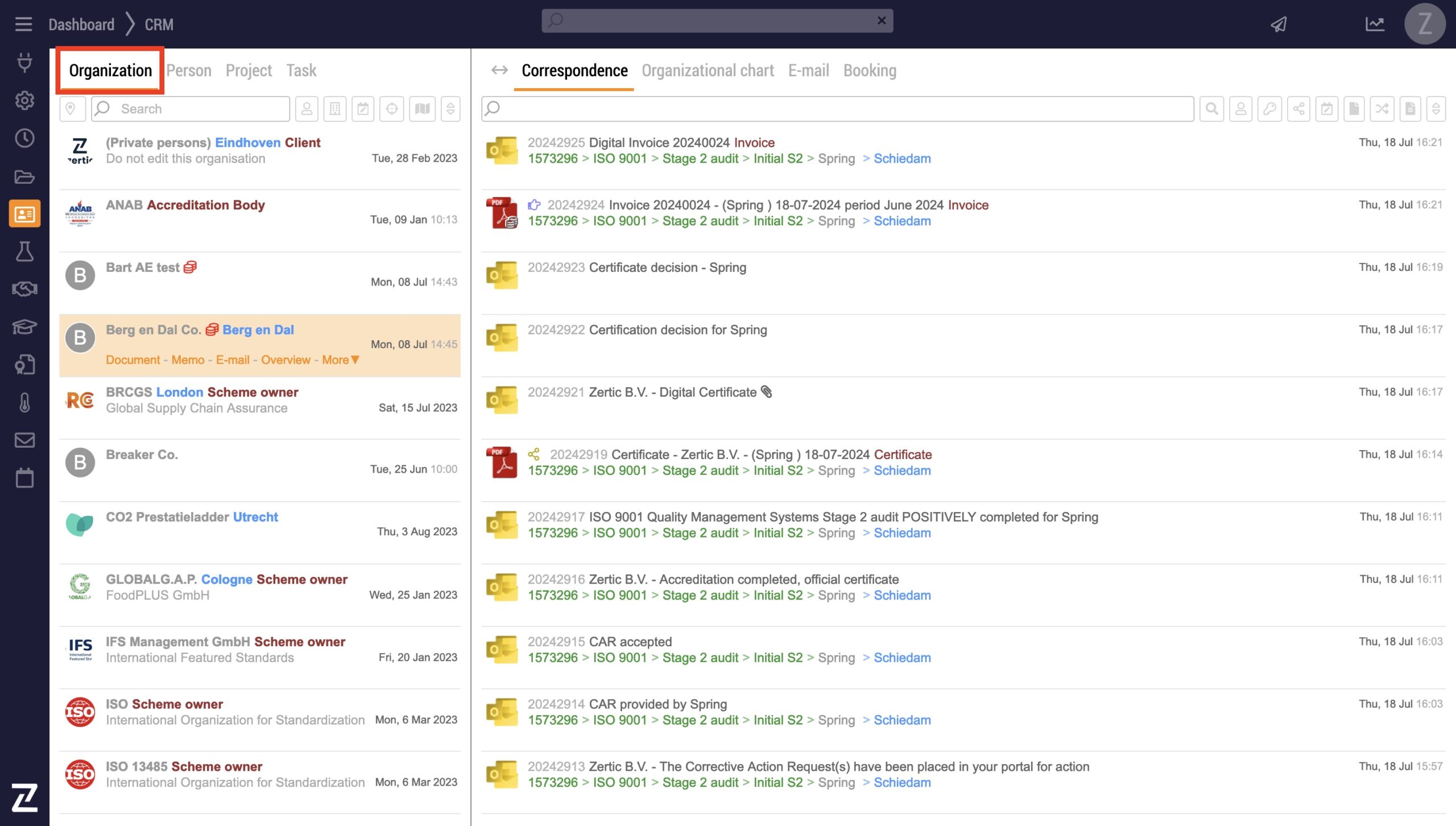1456x826 pixels.
Task: Toggle the person filter in the correspondence toolbar
Action: tap(1240, 109)
